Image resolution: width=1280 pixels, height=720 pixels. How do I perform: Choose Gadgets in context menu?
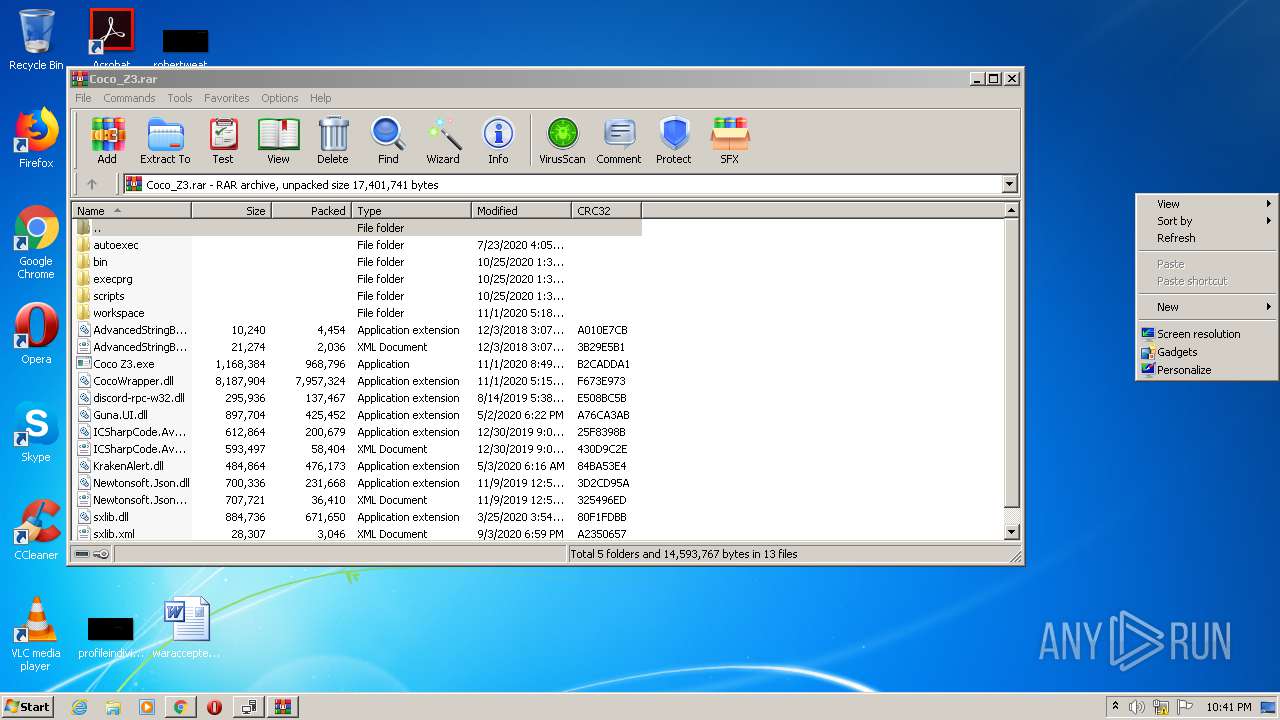(1206, 352)
